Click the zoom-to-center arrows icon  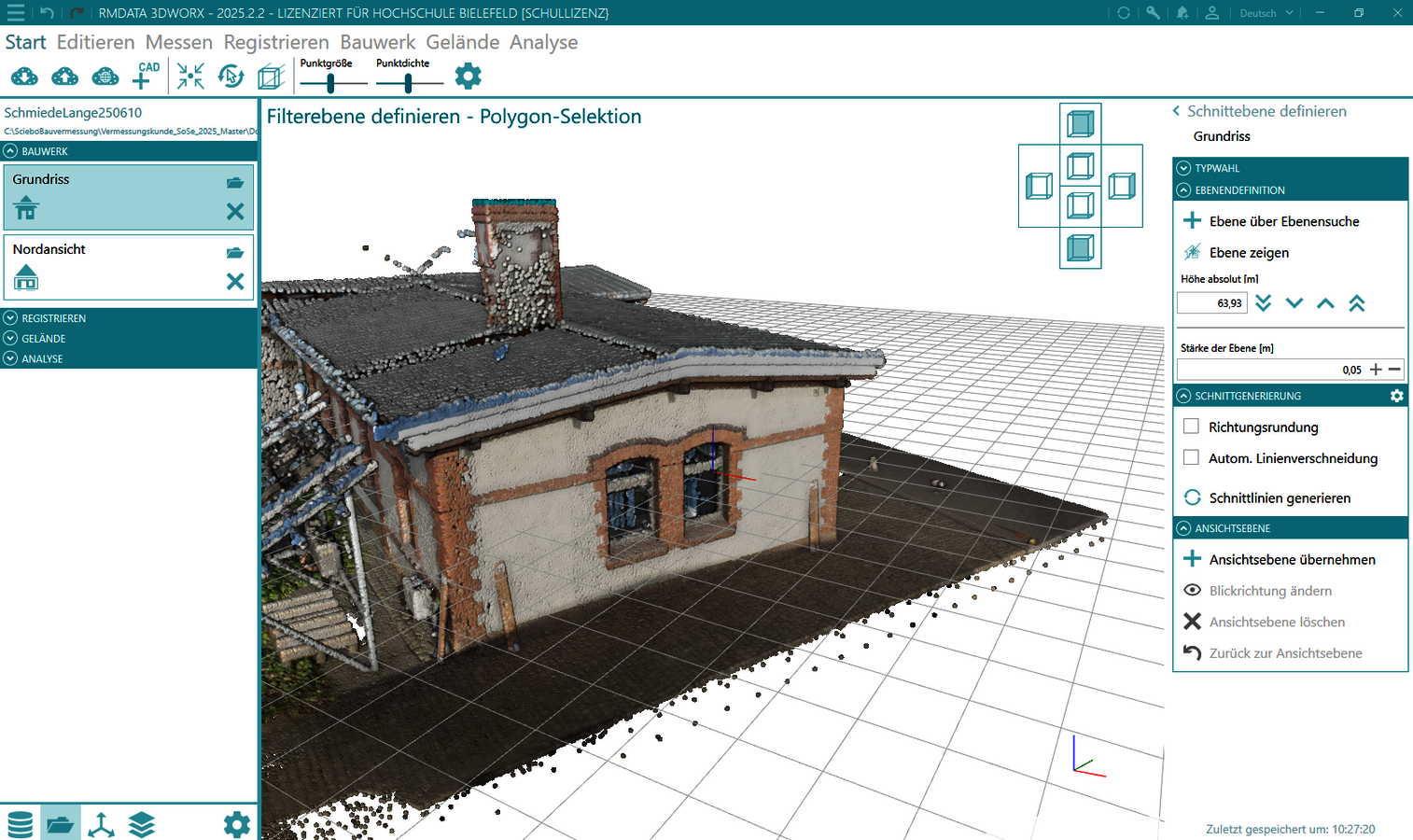click(190, 77)
